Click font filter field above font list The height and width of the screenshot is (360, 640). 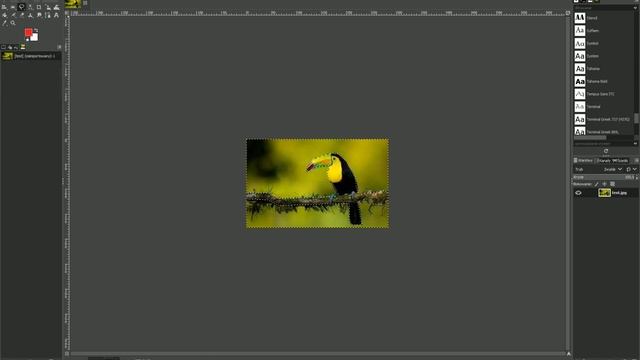(603, 8)
